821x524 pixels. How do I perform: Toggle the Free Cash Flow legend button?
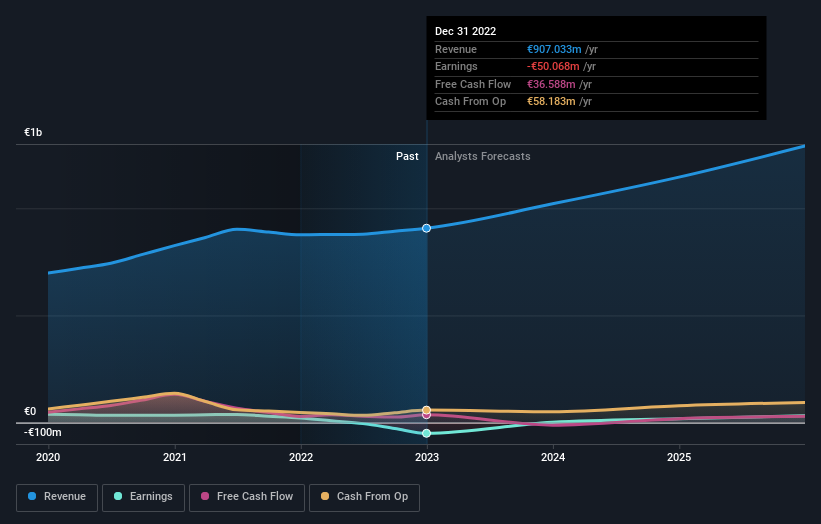pyautogui.click(x=247, y=497)
